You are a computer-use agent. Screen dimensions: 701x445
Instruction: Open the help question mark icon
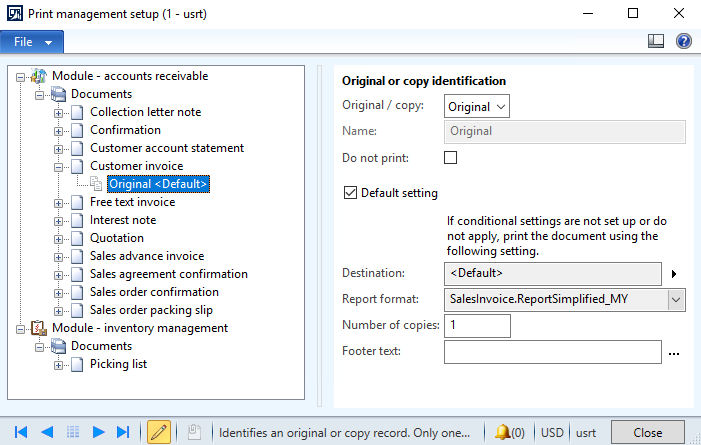[684, 41]
